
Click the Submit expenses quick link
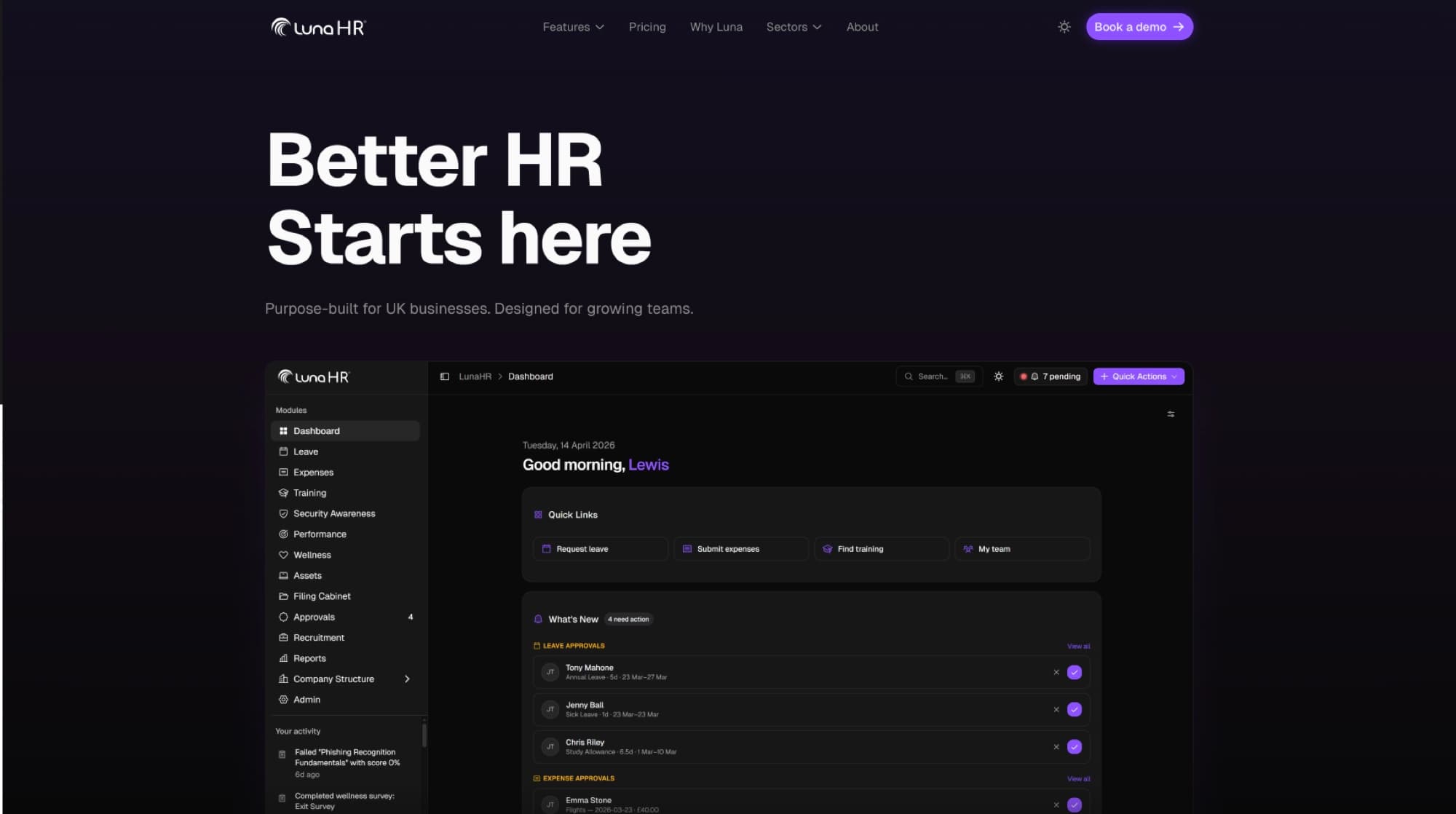pyautogui.click(x=740, y=549)
